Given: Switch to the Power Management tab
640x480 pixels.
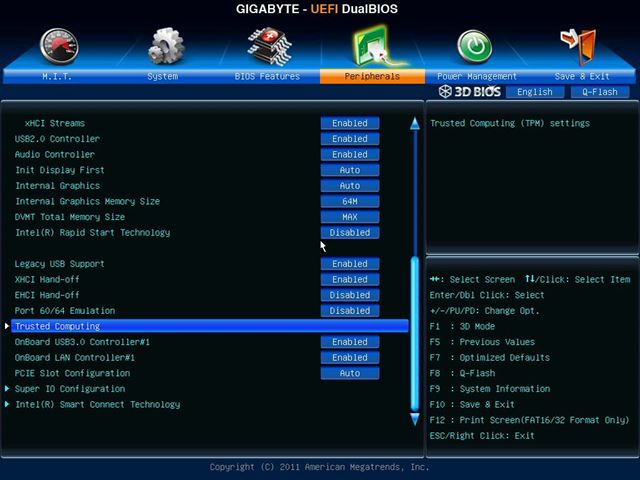Looking at the screenshot, I should tap(477, 76).
